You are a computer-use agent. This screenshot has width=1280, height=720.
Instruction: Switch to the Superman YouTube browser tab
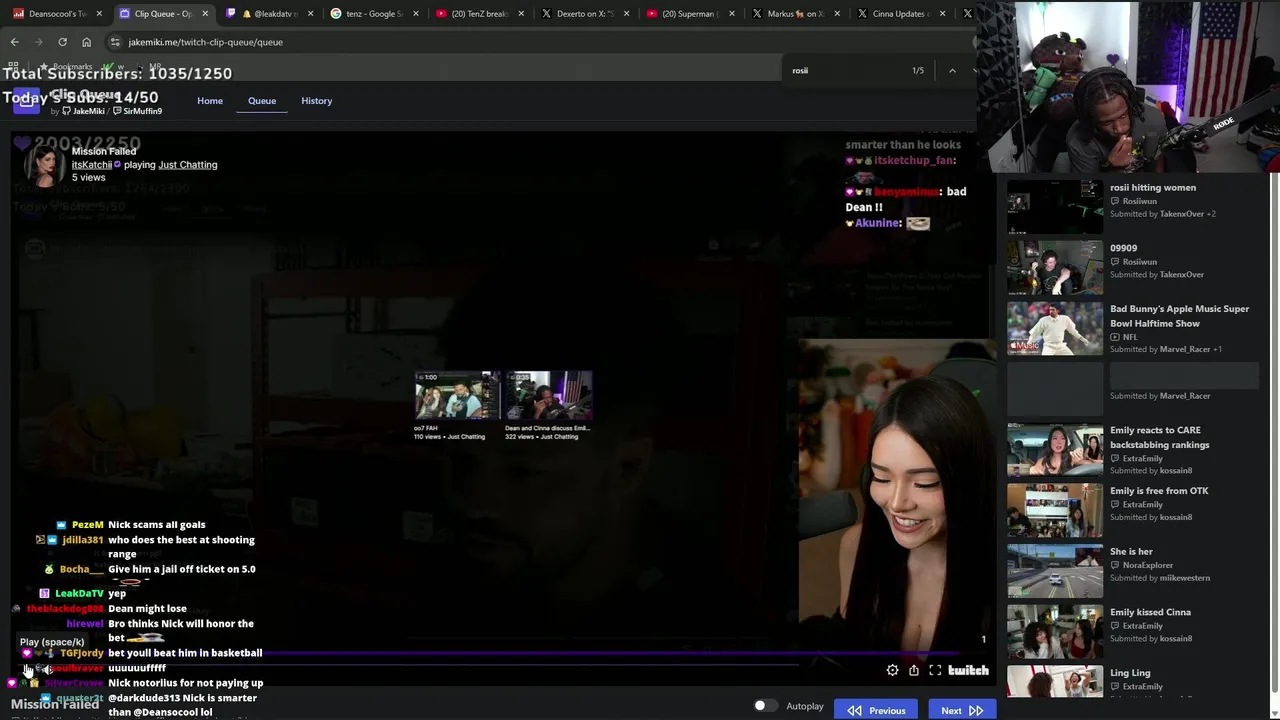(x=691, y=14)
